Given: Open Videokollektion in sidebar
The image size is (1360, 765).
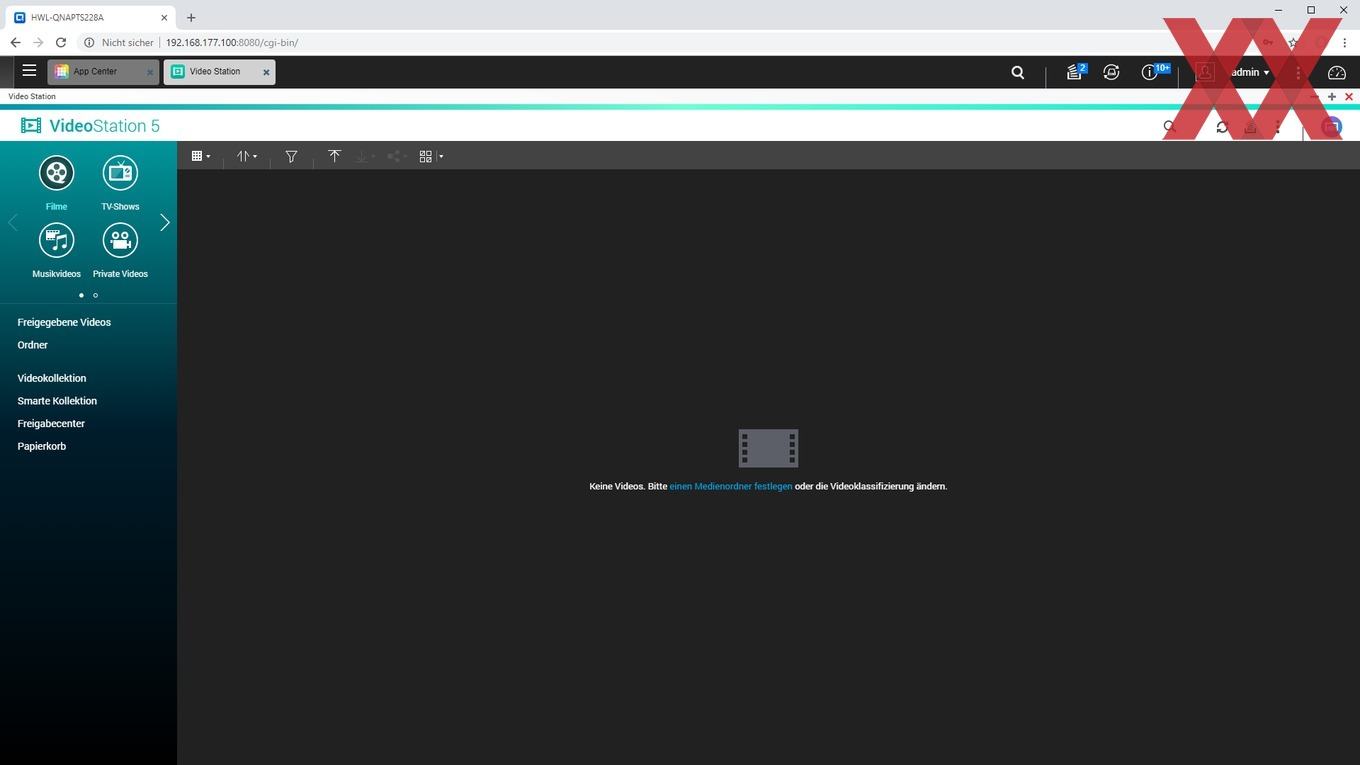Looking at the screenshot, I should (52, 378).
